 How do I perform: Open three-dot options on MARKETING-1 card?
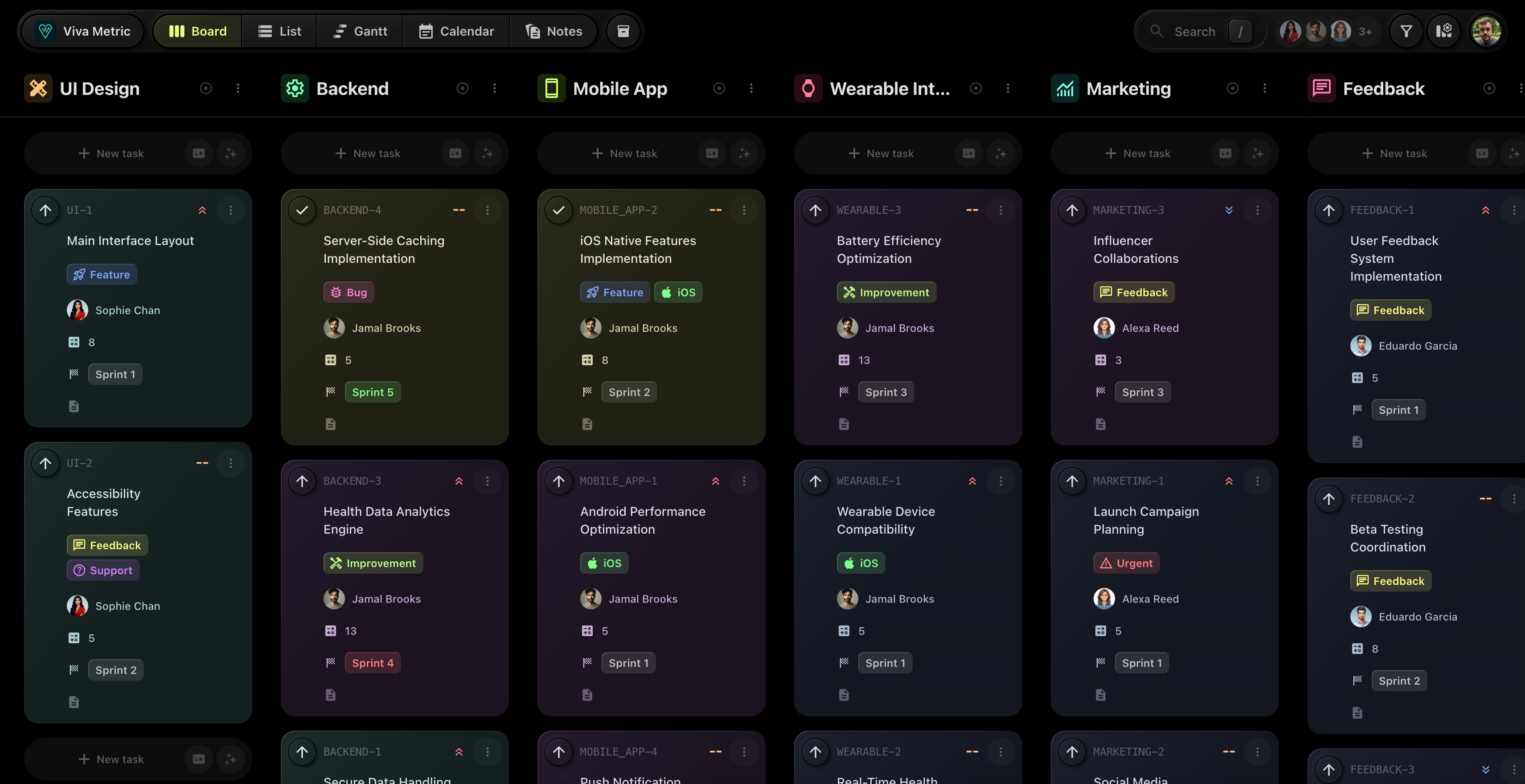[1258, 481]
